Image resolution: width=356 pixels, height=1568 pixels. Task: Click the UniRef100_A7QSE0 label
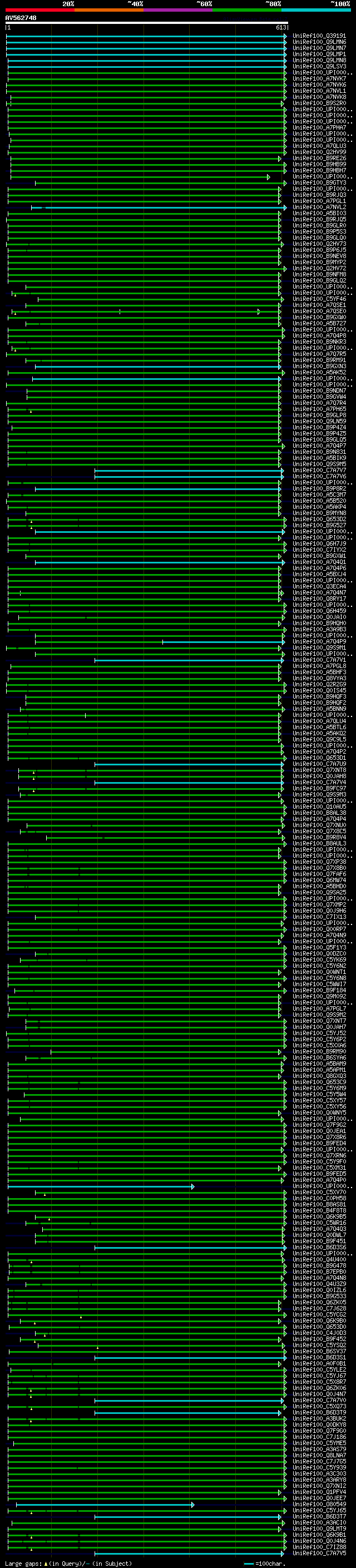319,311
